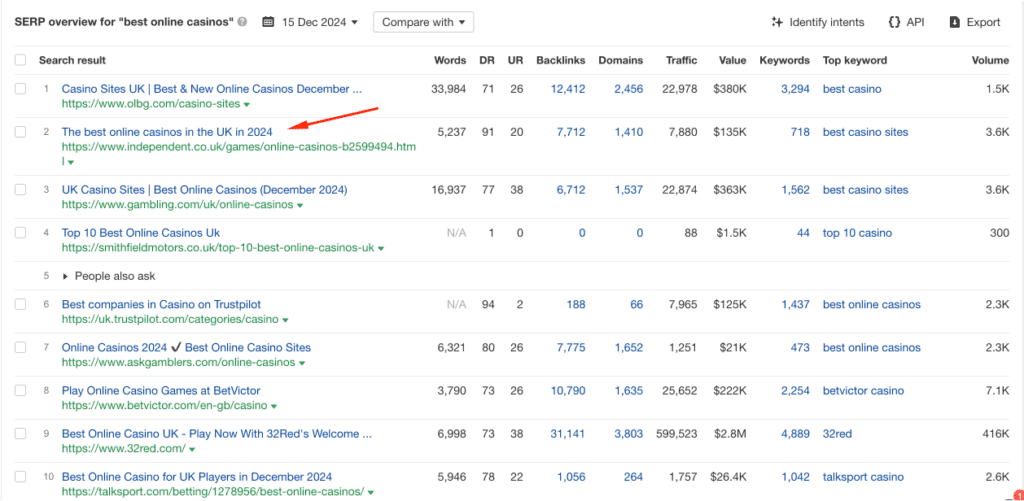
Task: Click the help icon next to SERP overview title
Action: coord(242,22)
